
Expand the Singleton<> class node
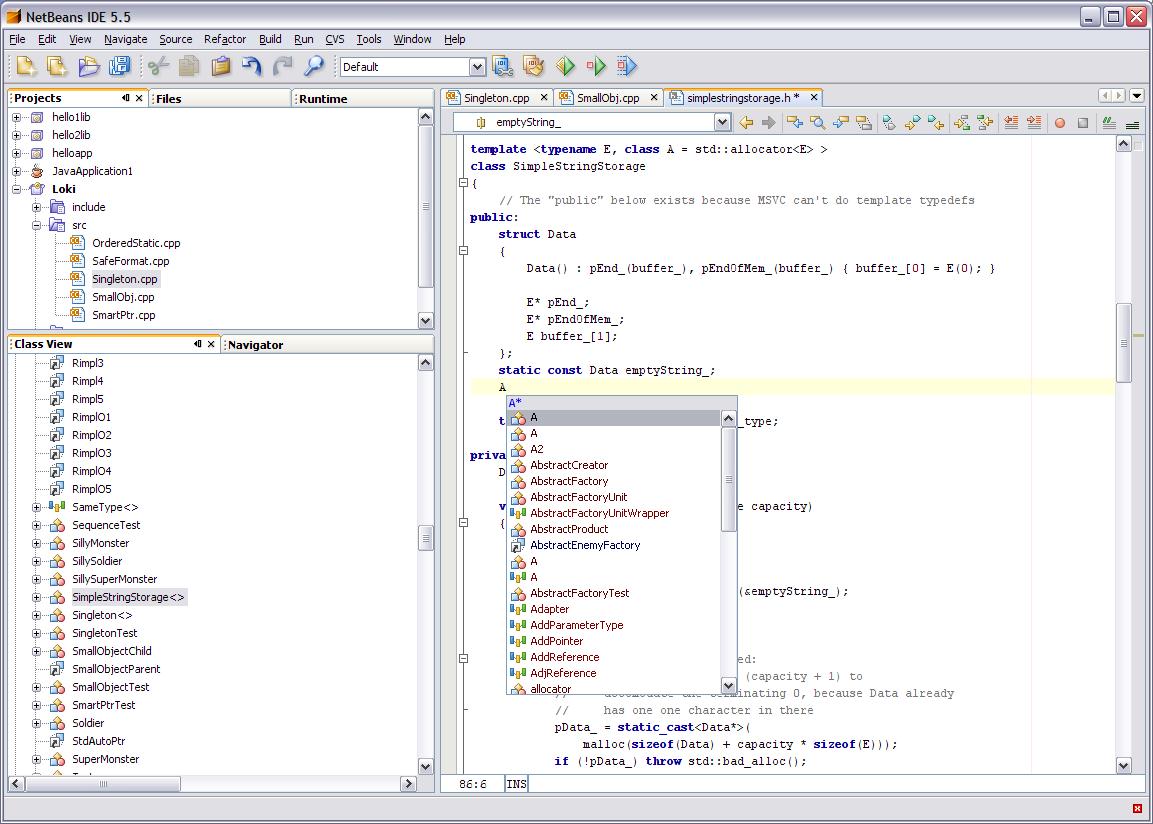click(x=36, y=615)
